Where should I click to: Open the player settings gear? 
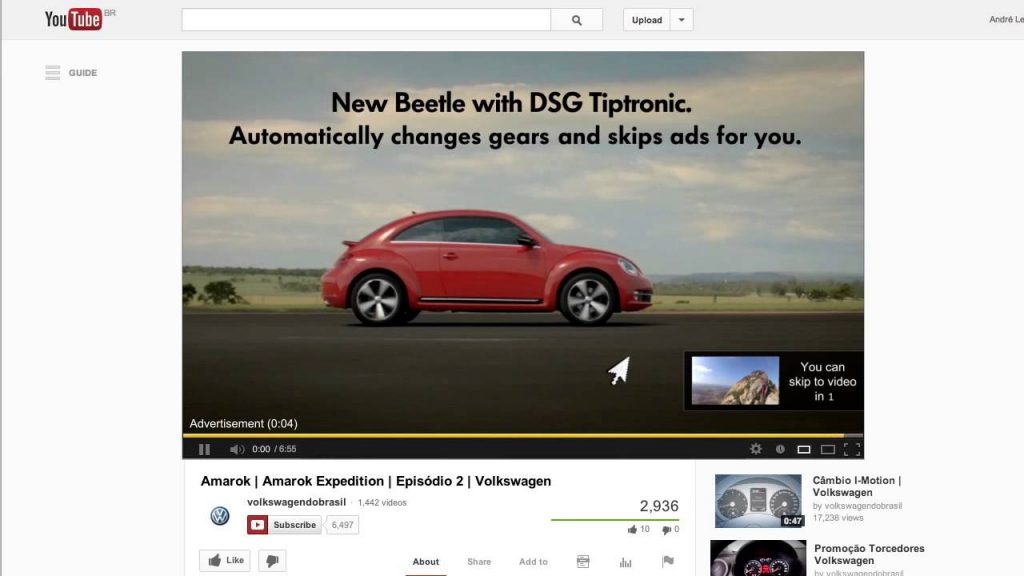[757, 449]
